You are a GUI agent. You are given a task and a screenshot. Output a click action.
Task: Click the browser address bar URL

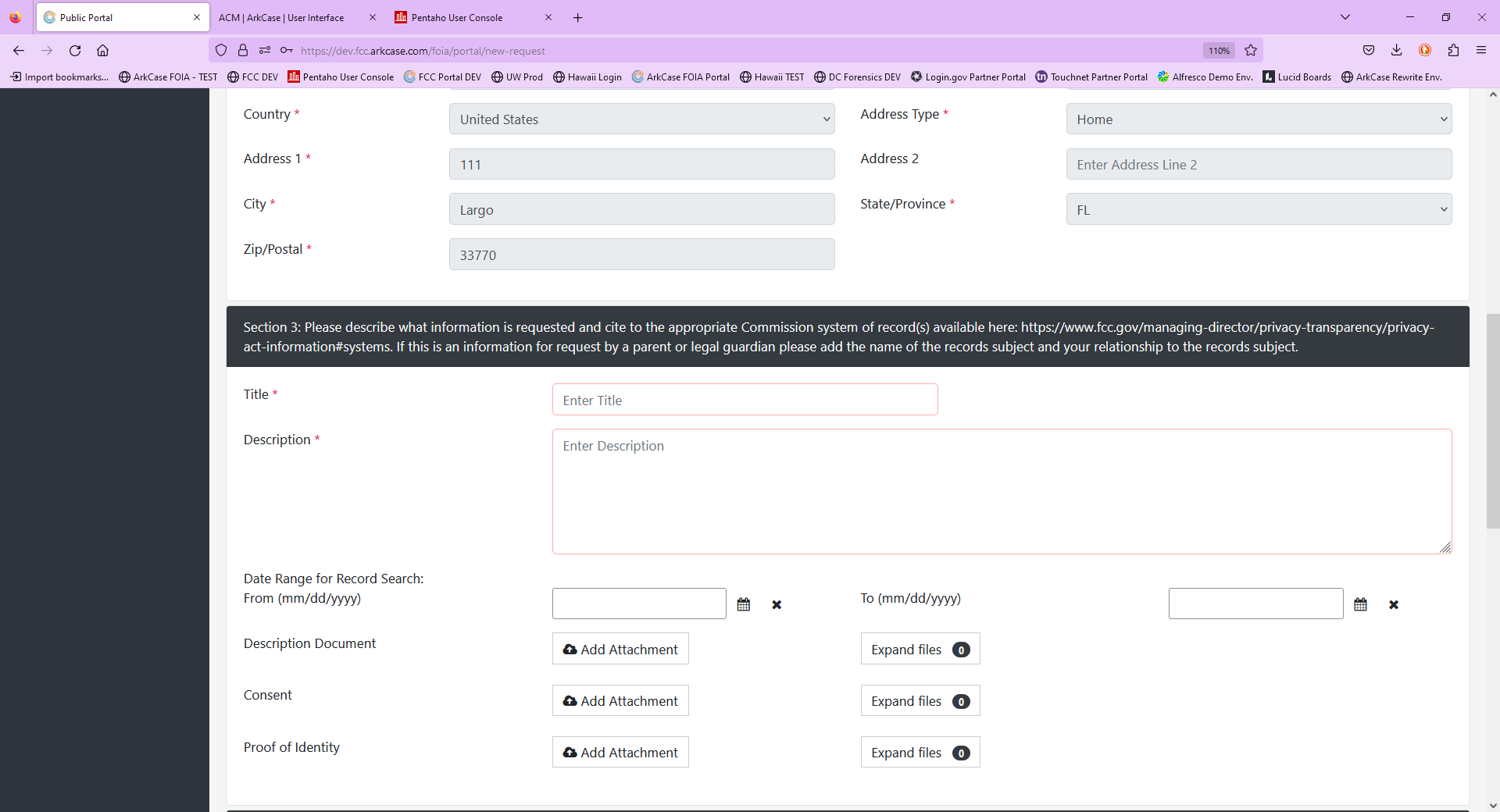(423, 51)
